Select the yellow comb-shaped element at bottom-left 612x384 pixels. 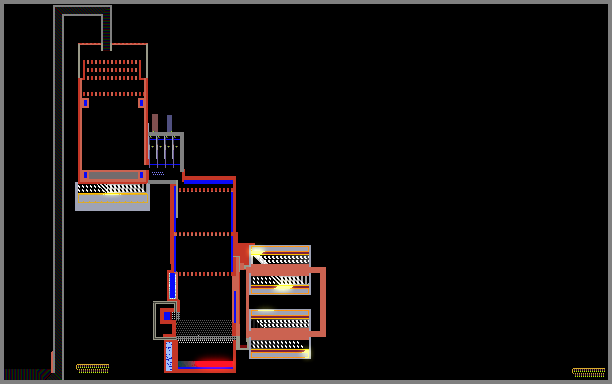[93, 368]
